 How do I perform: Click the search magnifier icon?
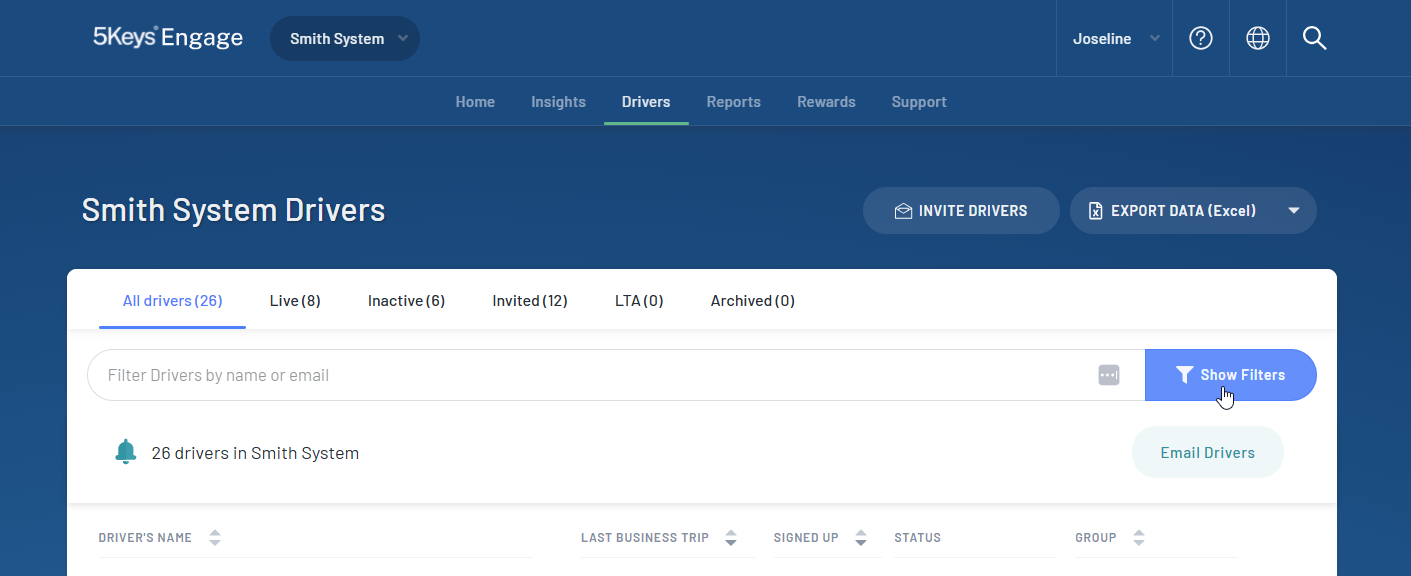point(1314,38)
